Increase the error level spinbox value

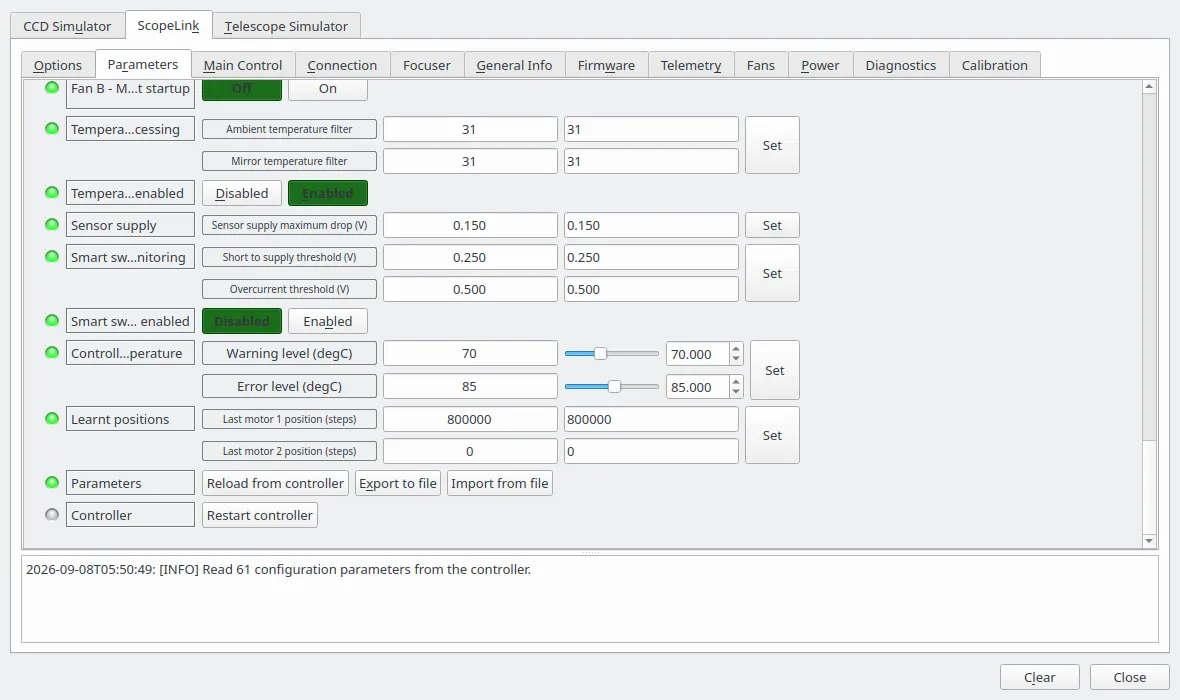(736, 382)
